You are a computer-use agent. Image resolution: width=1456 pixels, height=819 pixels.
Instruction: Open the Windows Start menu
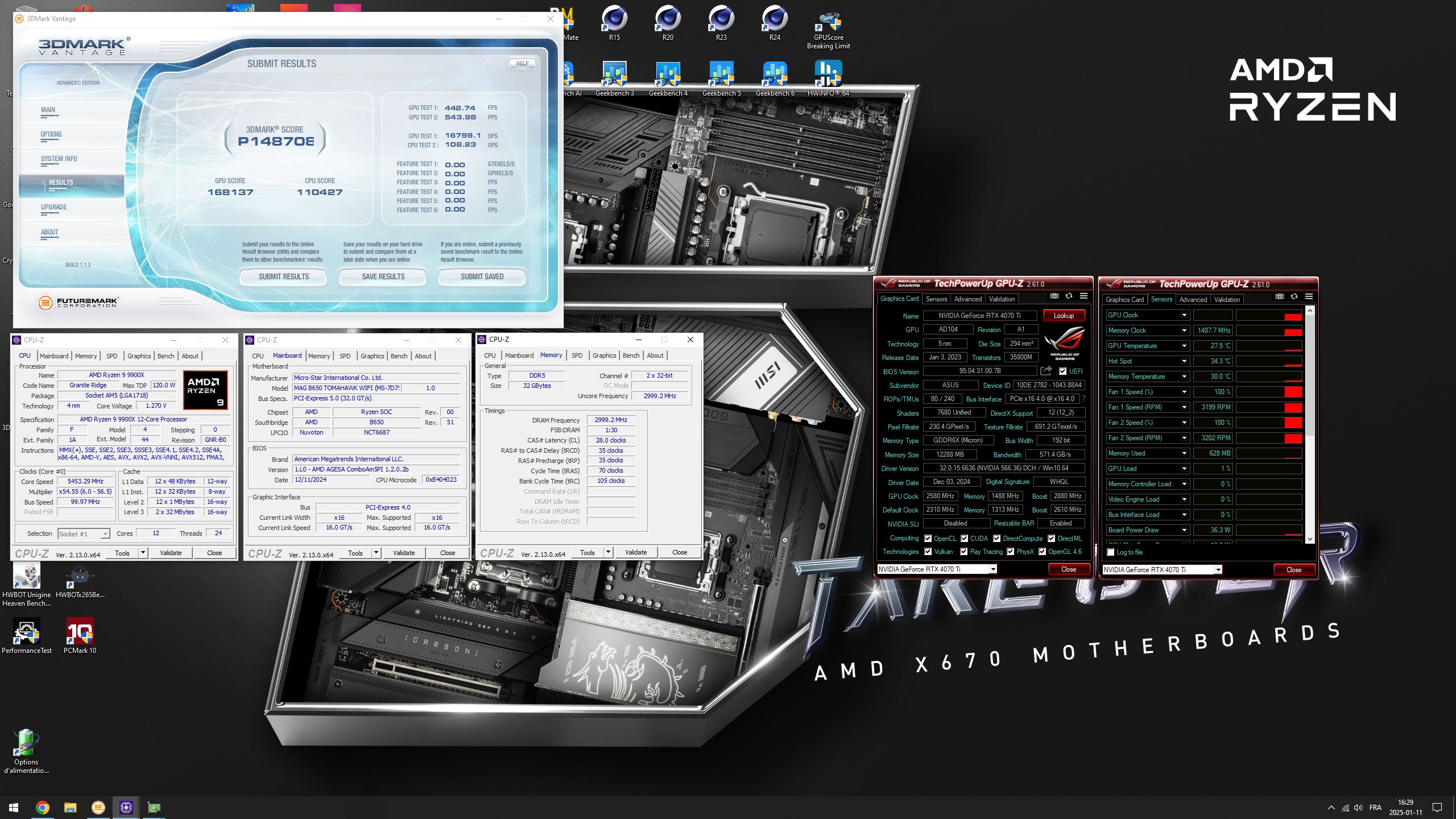(x=14, y=807)
